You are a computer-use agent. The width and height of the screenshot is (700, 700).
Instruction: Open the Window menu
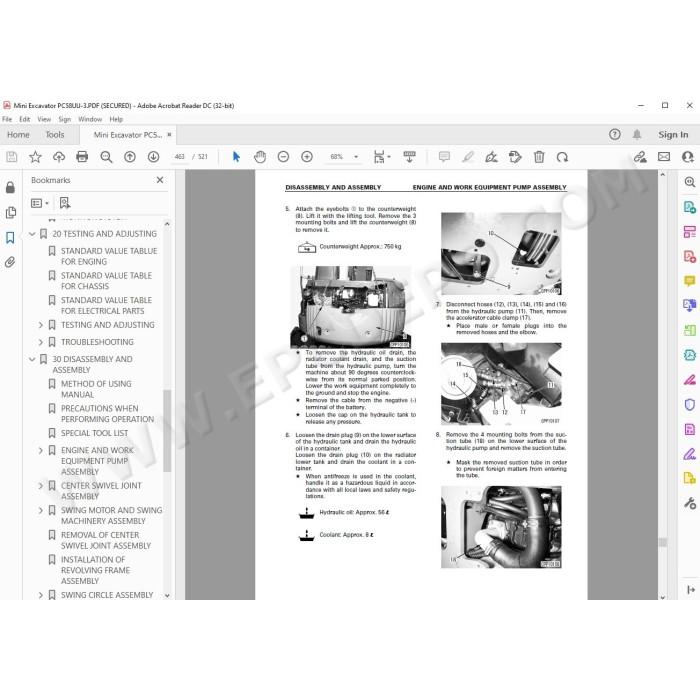pyautogui.click(x=90, y=119)
